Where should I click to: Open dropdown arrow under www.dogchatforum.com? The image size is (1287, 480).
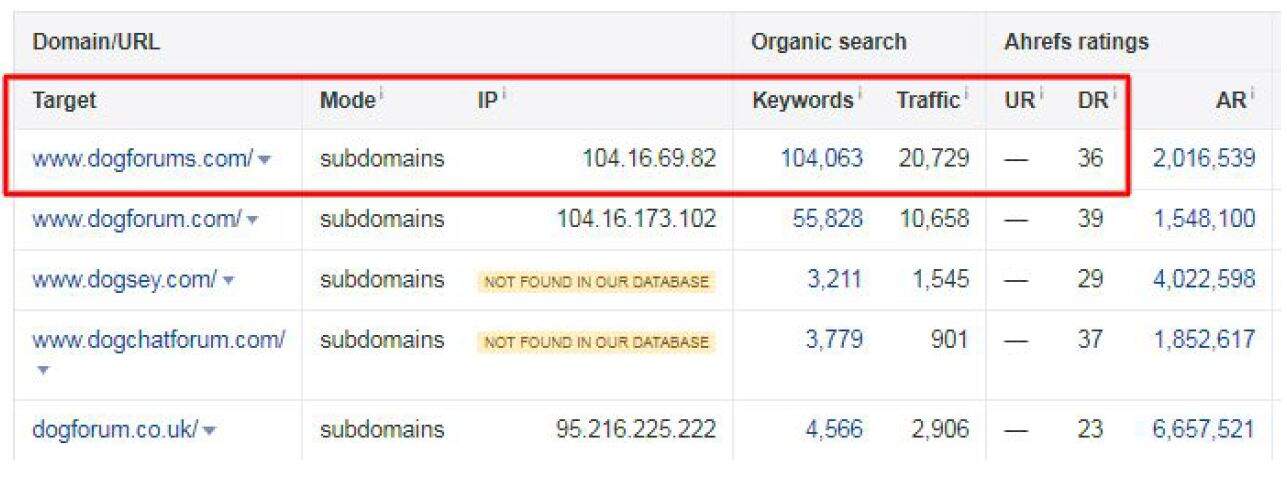tap(42, 370)
